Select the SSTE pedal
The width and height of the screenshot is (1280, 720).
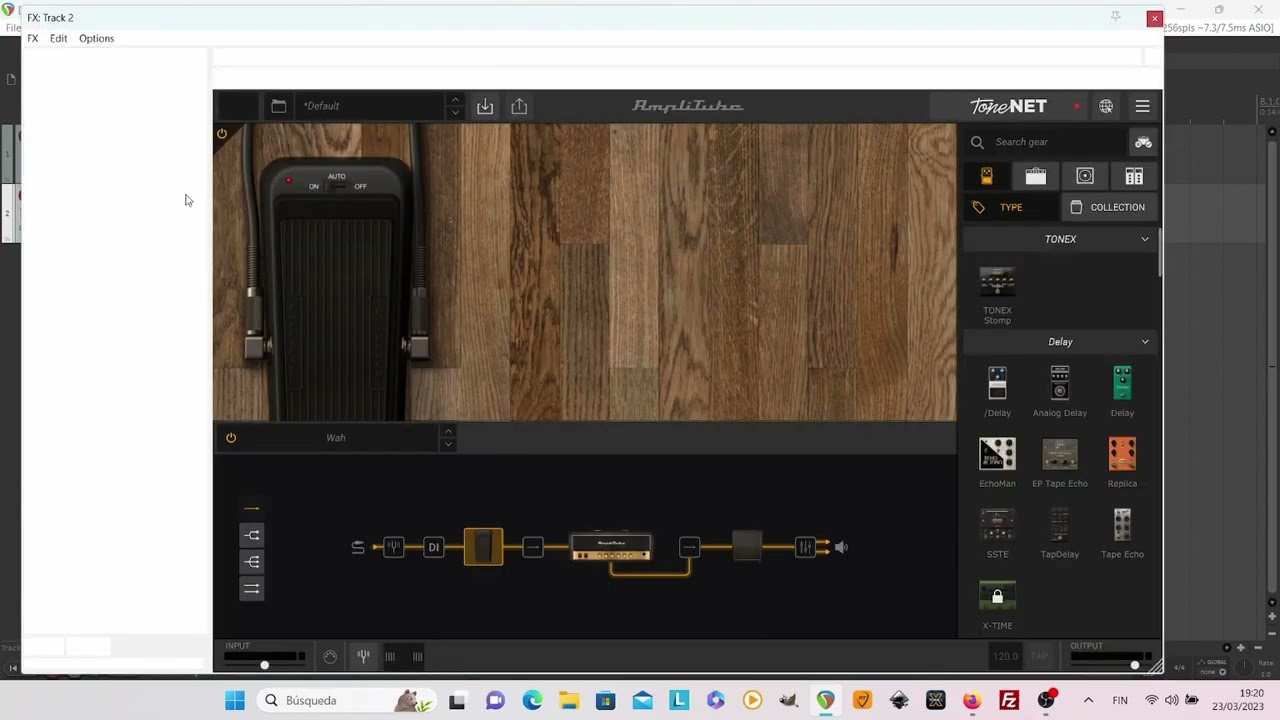click(x=997, y=525)
